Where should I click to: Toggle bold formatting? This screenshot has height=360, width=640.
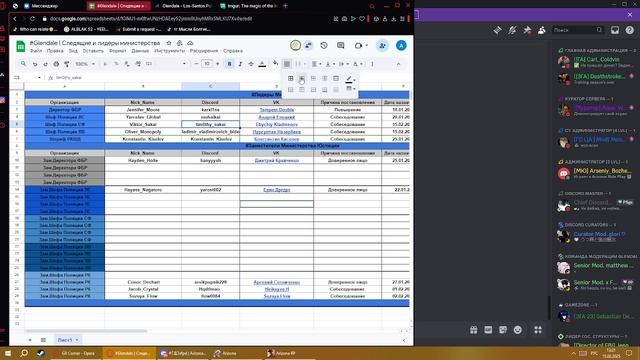pos(229,64)
